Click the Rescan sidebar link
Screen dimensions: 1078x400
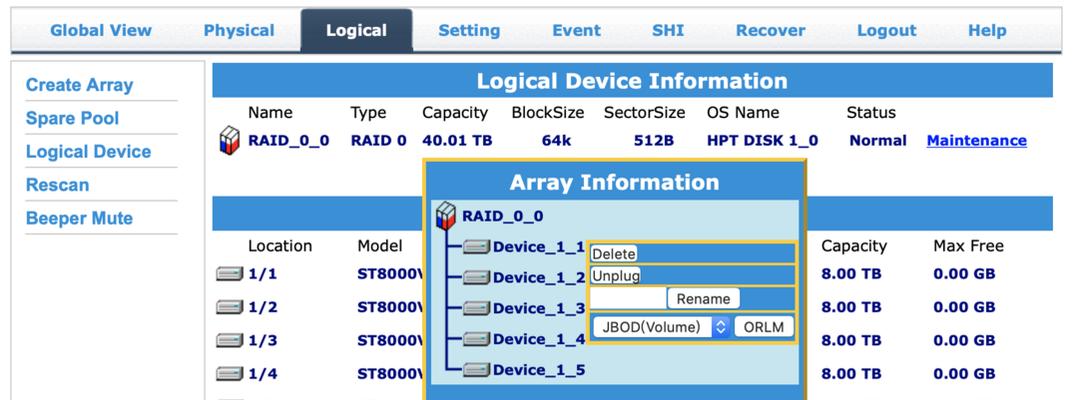57,185
